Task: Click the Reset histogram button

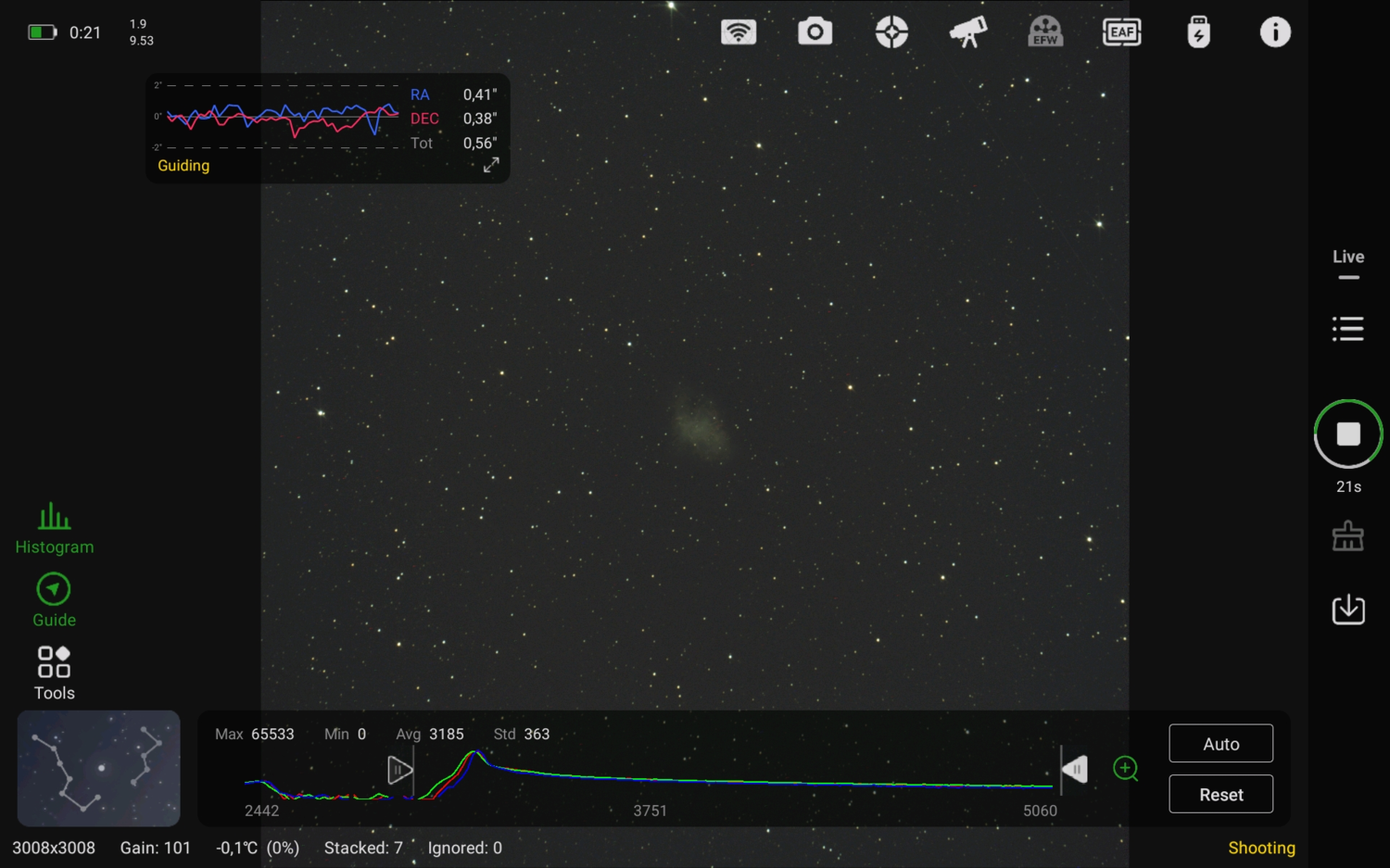Action: [1221, 795]
